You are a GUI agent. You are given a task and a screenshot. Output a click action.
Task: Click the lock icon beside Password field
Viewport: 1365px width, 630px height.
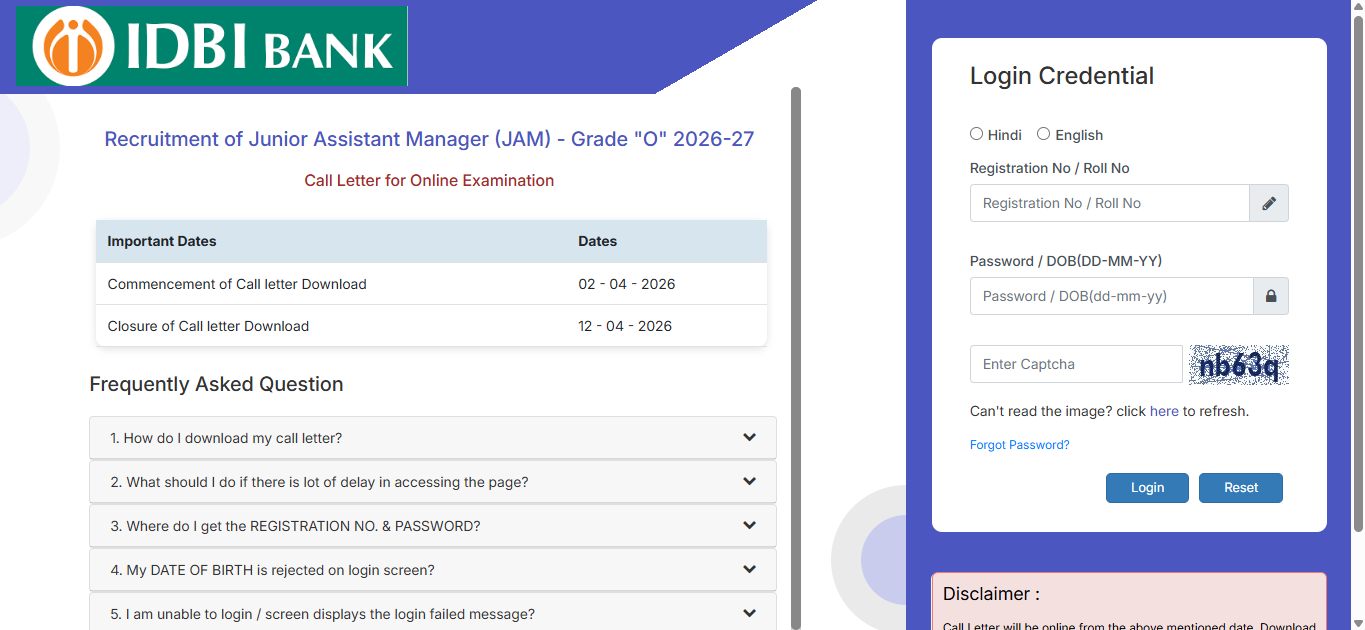point(1271,296)
